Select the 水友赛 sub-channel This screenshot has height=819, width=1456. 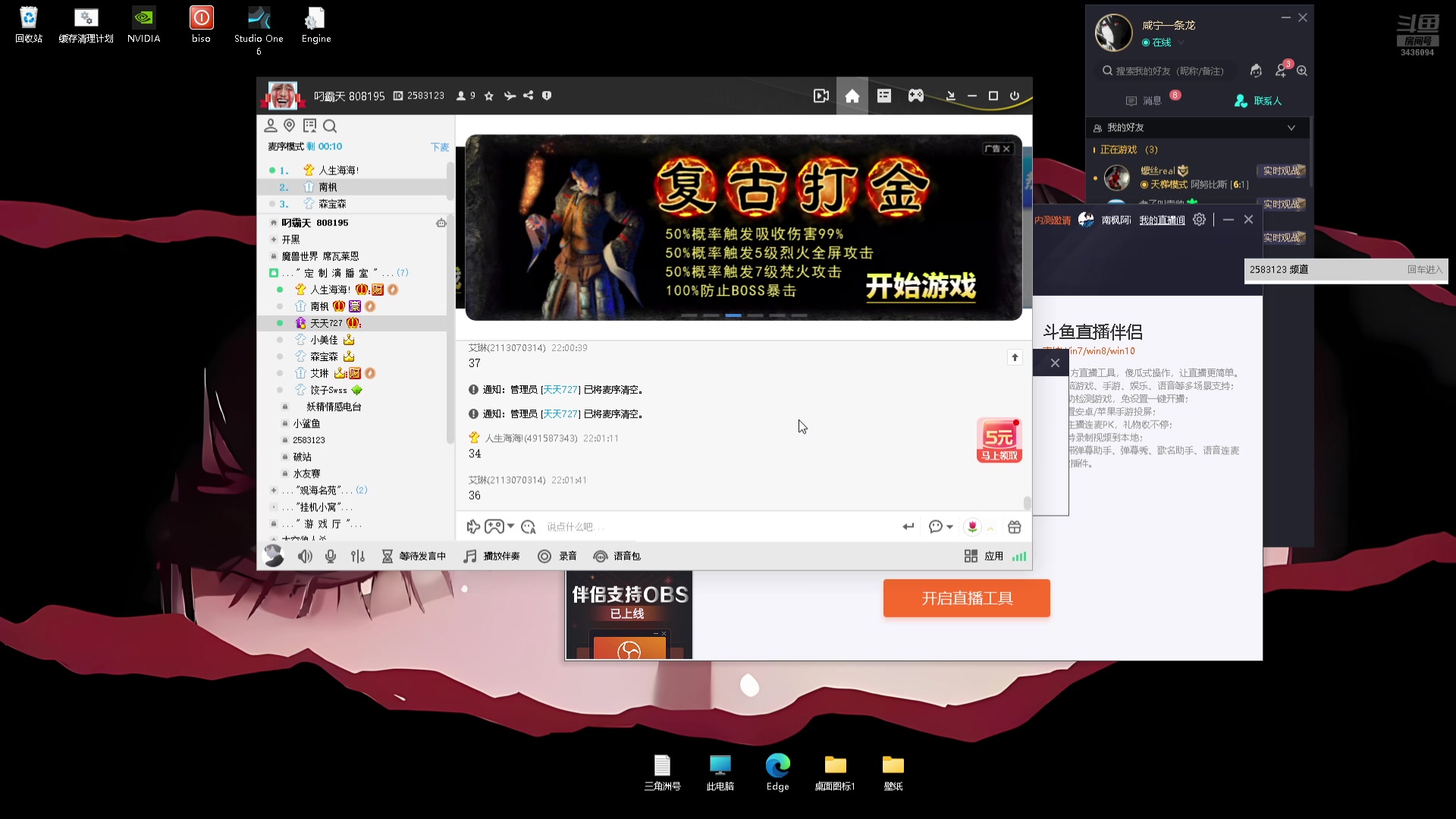click(306, 474)
